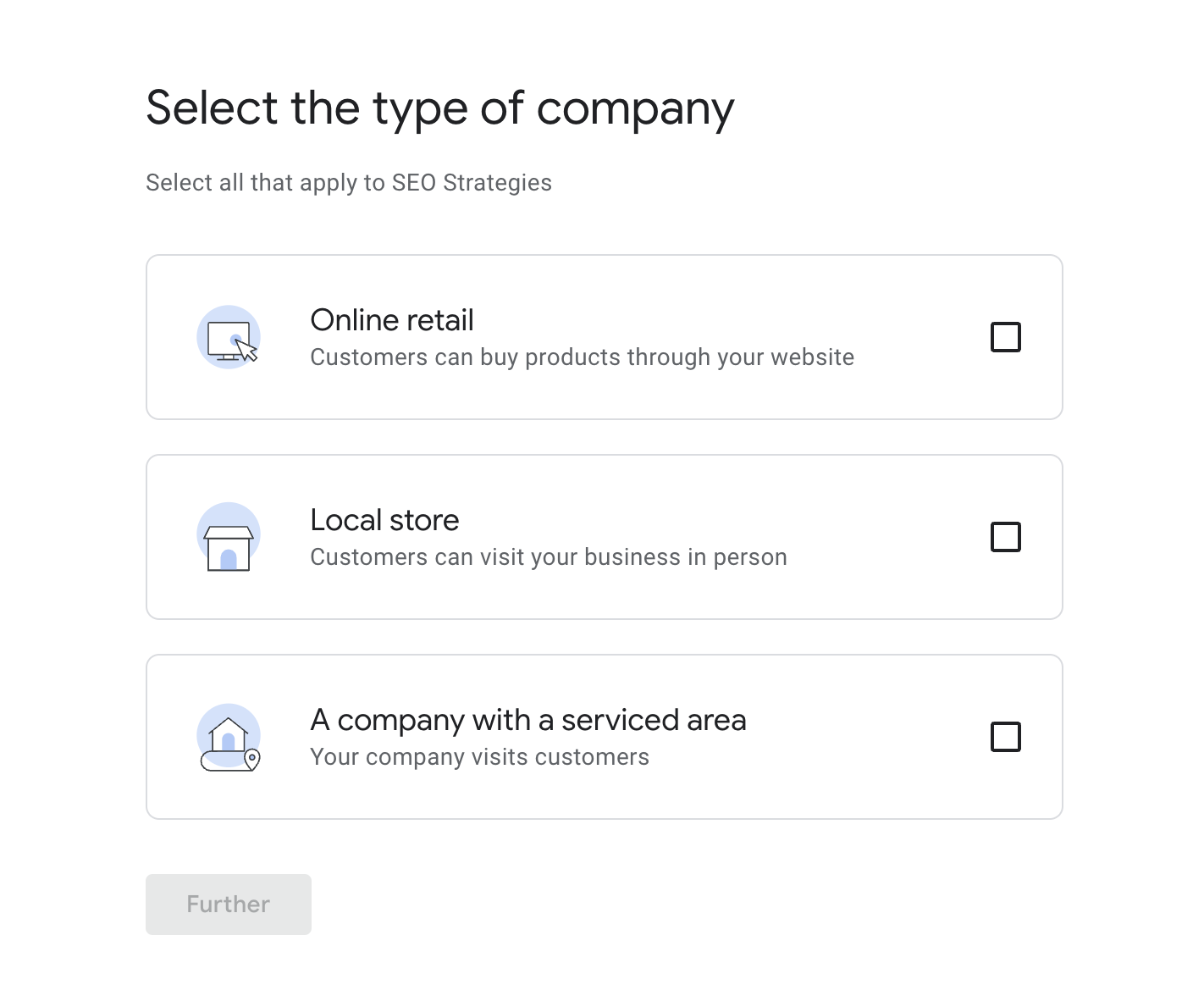
Task: Click "Your company visits customers" description
Action: (x=479, y=757)
